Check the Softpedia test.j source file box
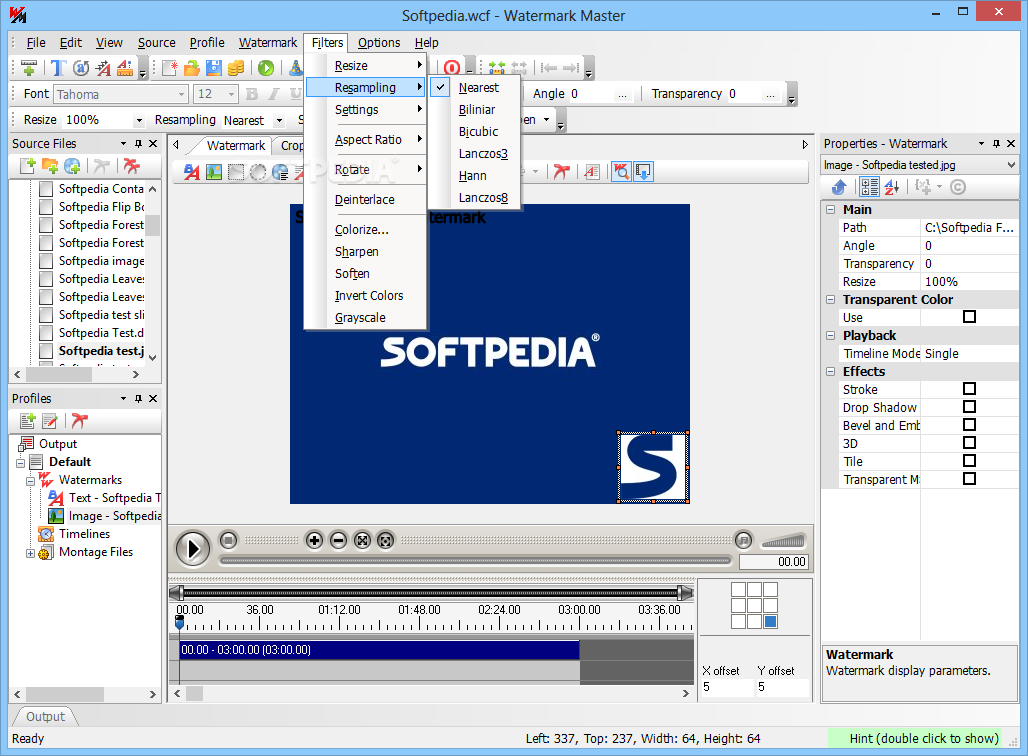1028x756 pixels. point(46,351)
